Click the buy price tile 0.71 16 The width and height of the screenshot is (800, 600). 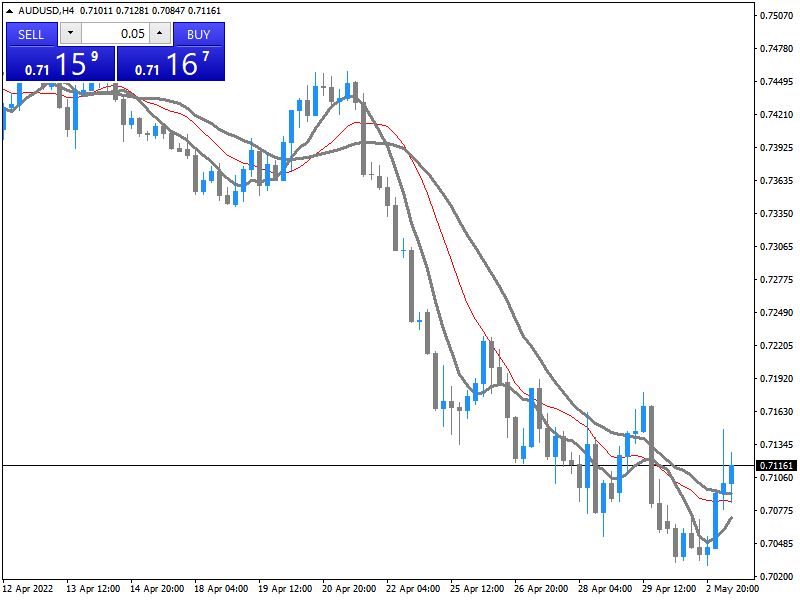(171, 65)
